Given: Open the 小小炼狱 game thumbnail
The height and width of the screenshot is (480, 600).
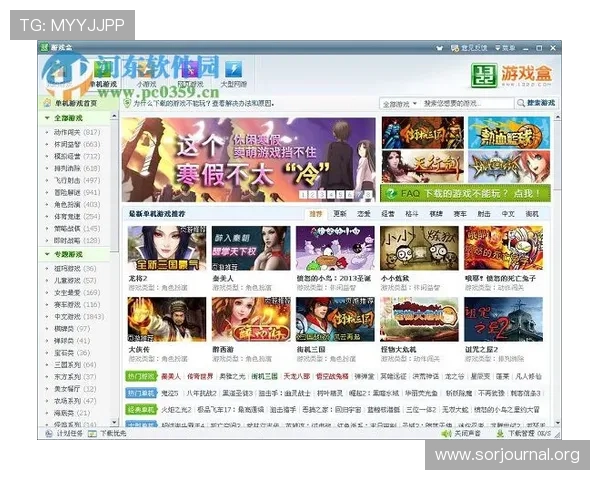Looking at the screenshot, I should coord(419,248).
